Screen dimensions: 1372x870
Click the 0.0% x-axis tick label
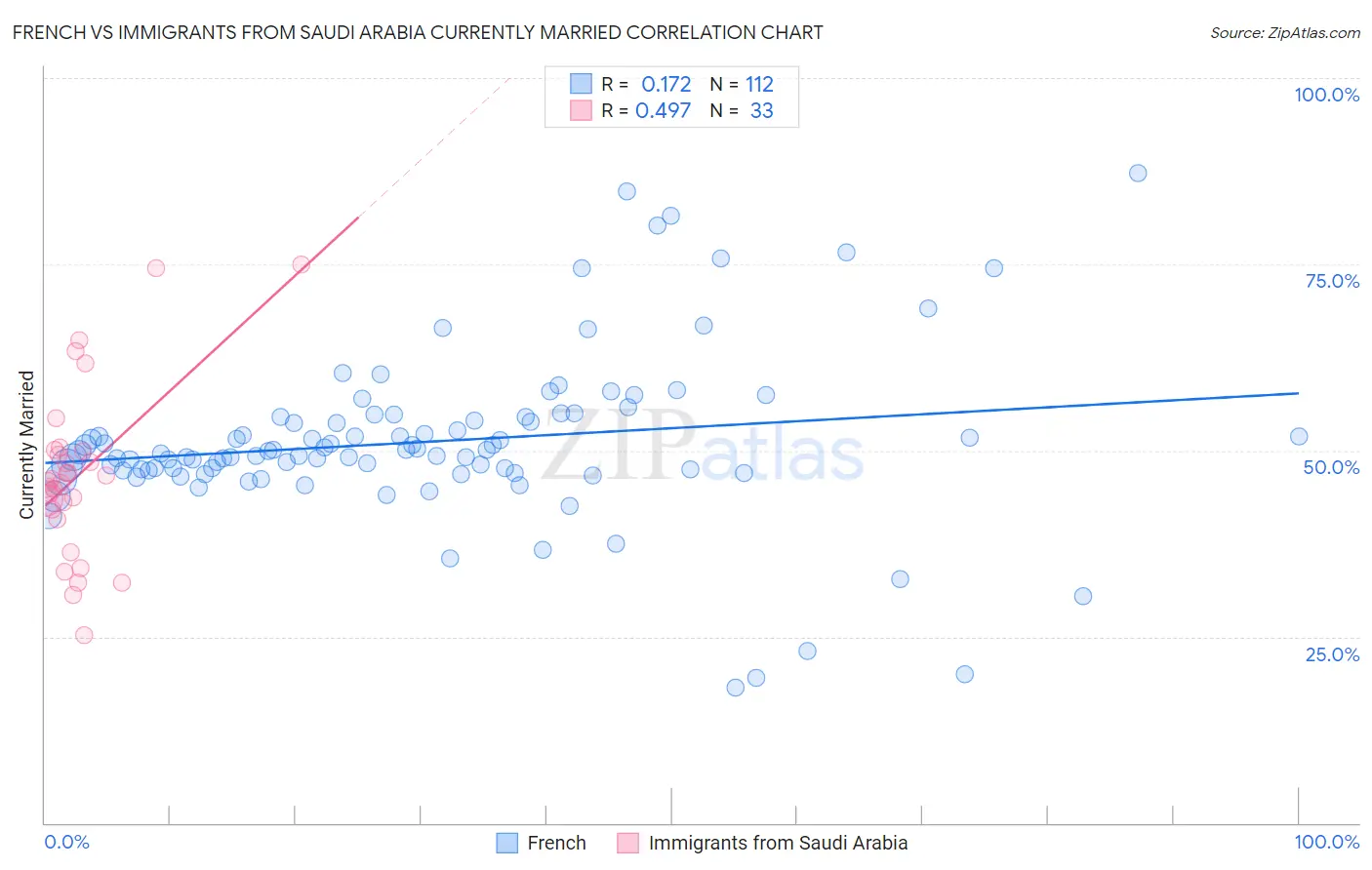point(66,842)
